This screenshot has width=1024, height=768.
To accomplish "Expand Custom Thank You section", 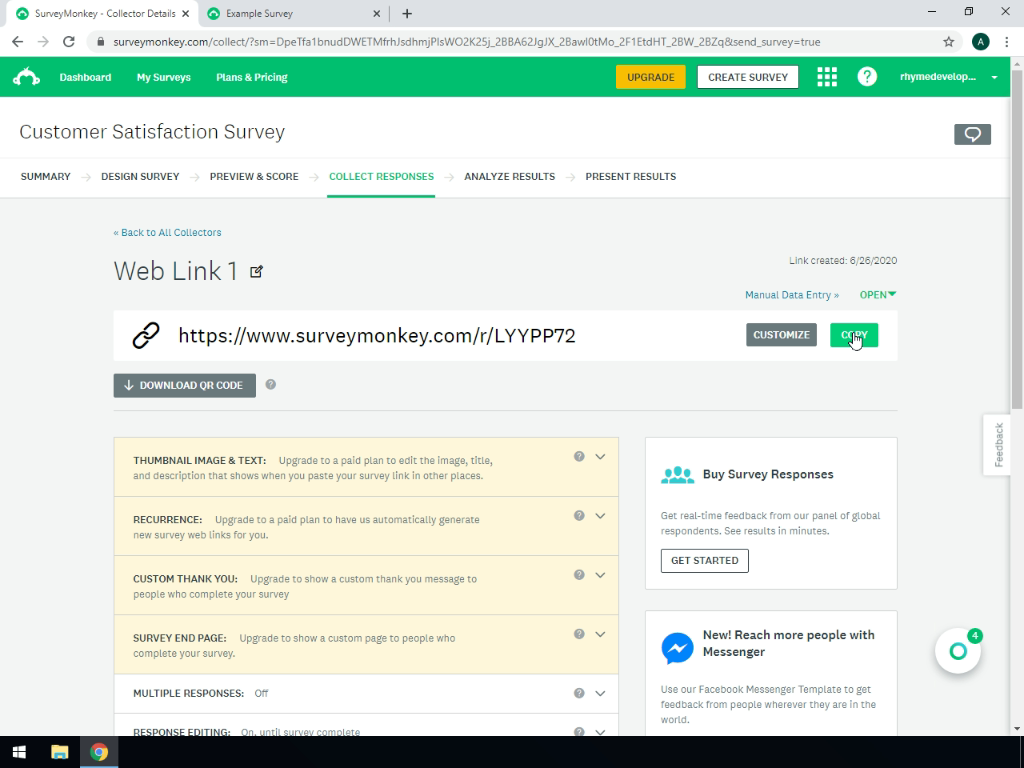I will (x=600, y=575).
